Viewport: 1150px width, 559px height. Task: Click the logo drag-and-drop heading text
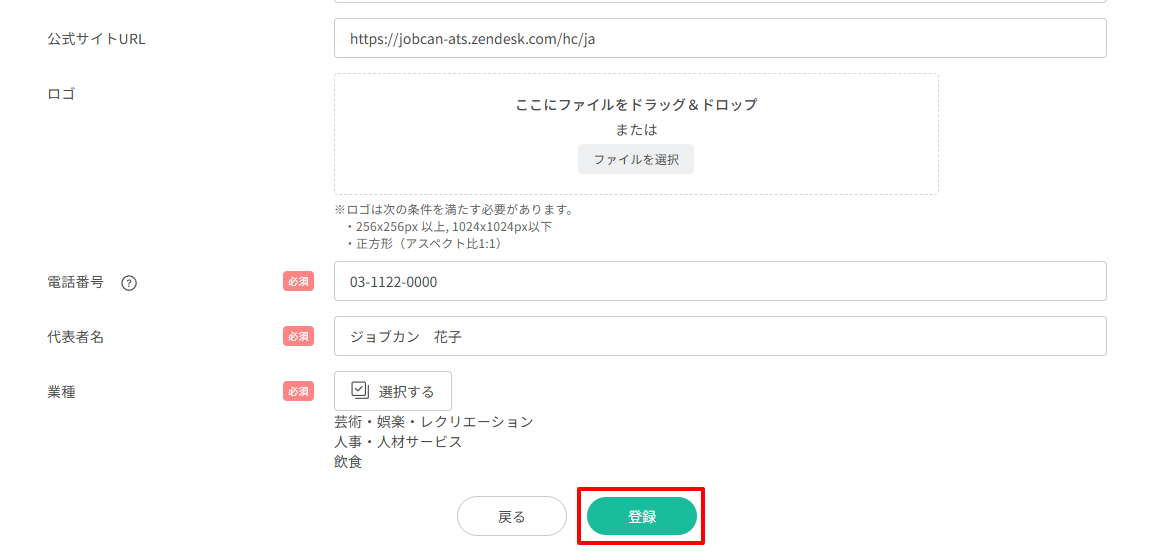click(636, 105)
